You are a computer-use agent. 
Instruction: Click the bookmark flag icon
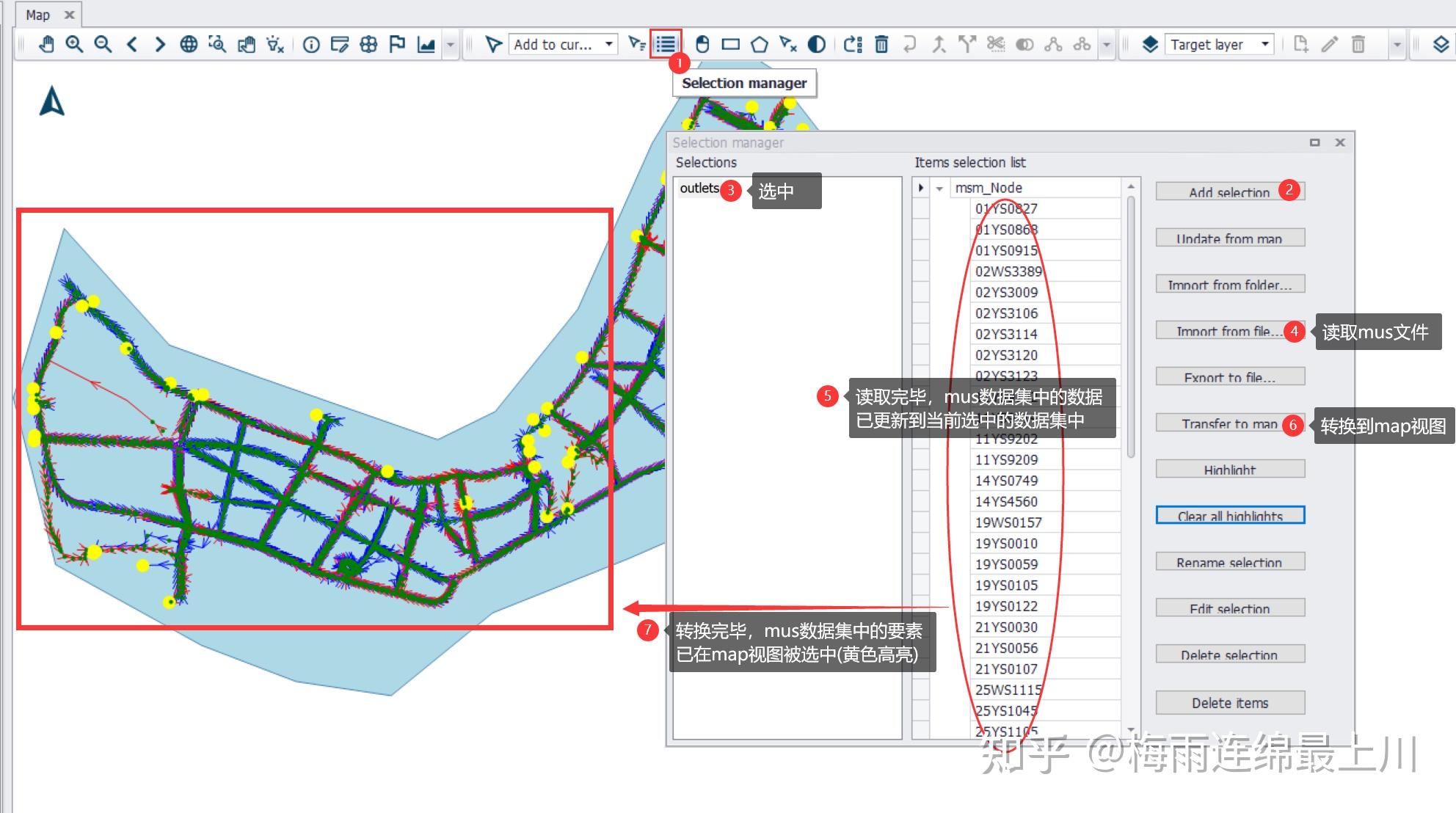point(397,45)
